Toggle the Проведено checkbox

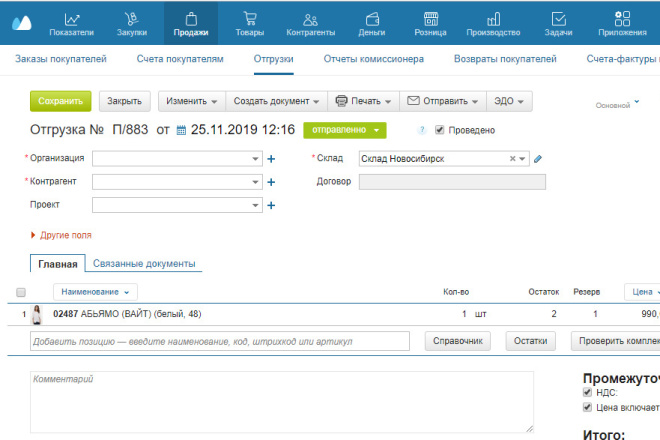point(439,130)
